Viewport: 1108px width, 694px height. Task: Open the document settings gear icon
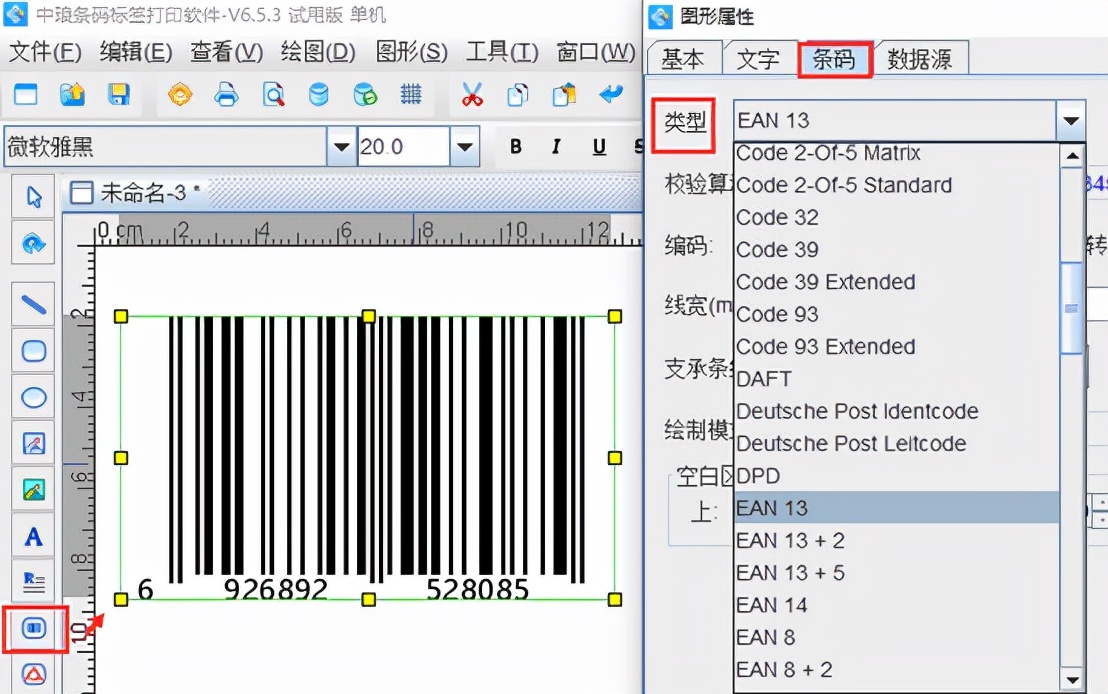[179, 94]
